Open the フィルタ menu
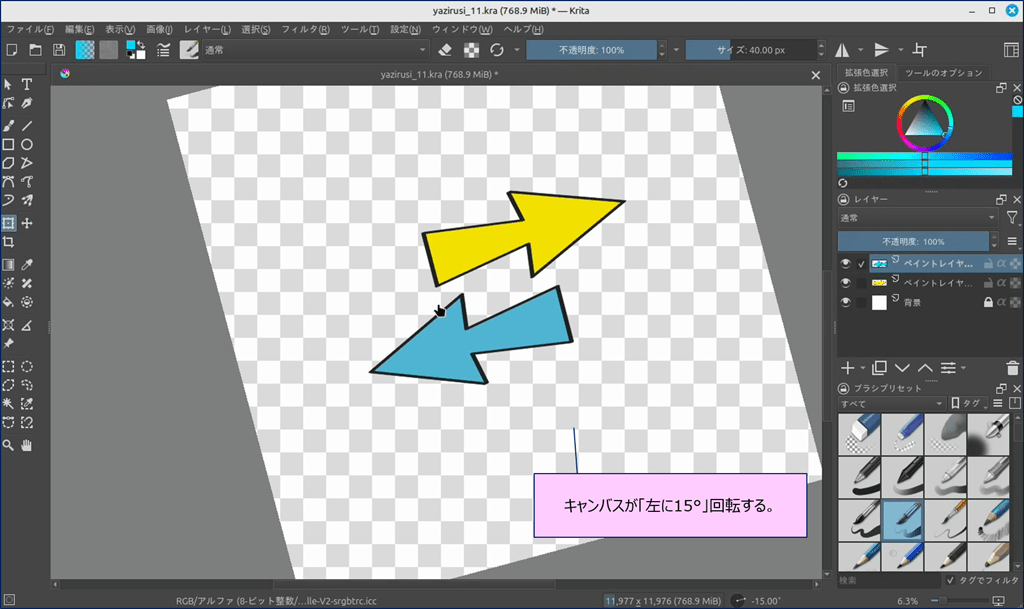Screen dimensions: 1024x609 305,29
